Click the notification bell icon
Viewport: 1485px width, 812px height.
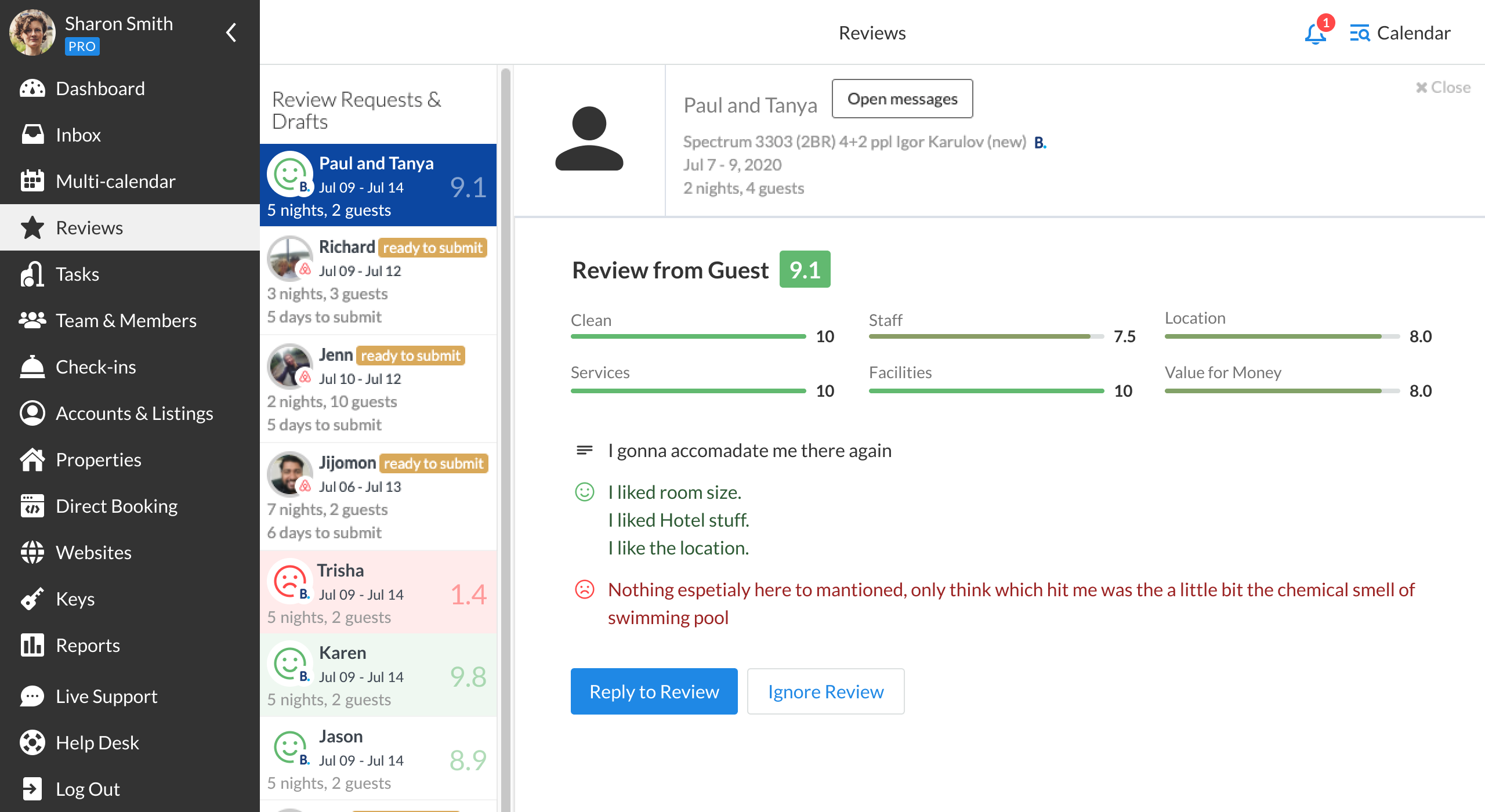1314,34
